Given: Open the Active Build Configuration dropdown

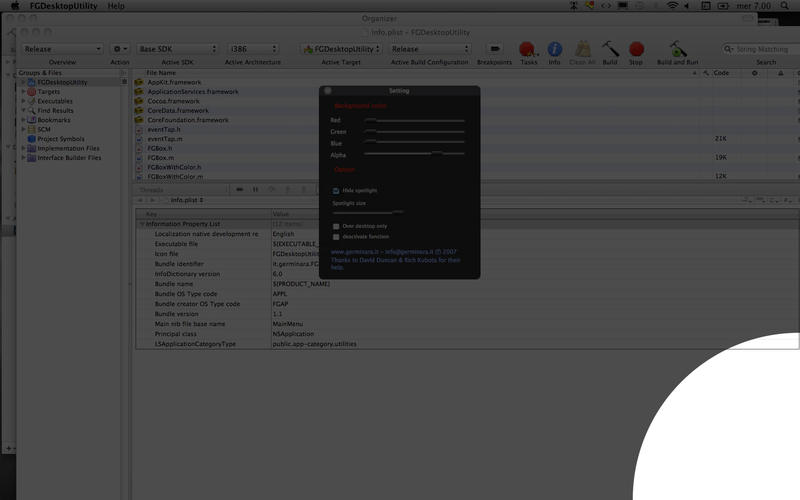Looking at the screenshot, I should click(430, 49).
